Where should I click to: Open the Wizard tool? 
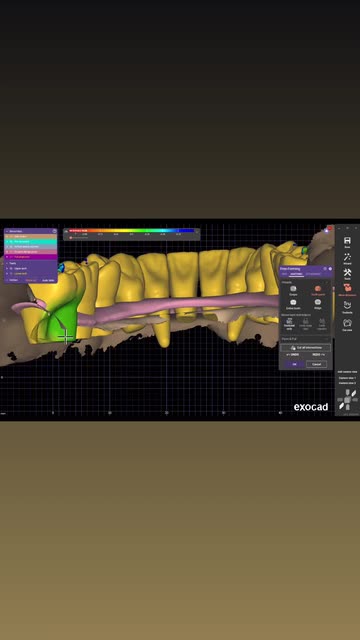click(x=347, y=257)
